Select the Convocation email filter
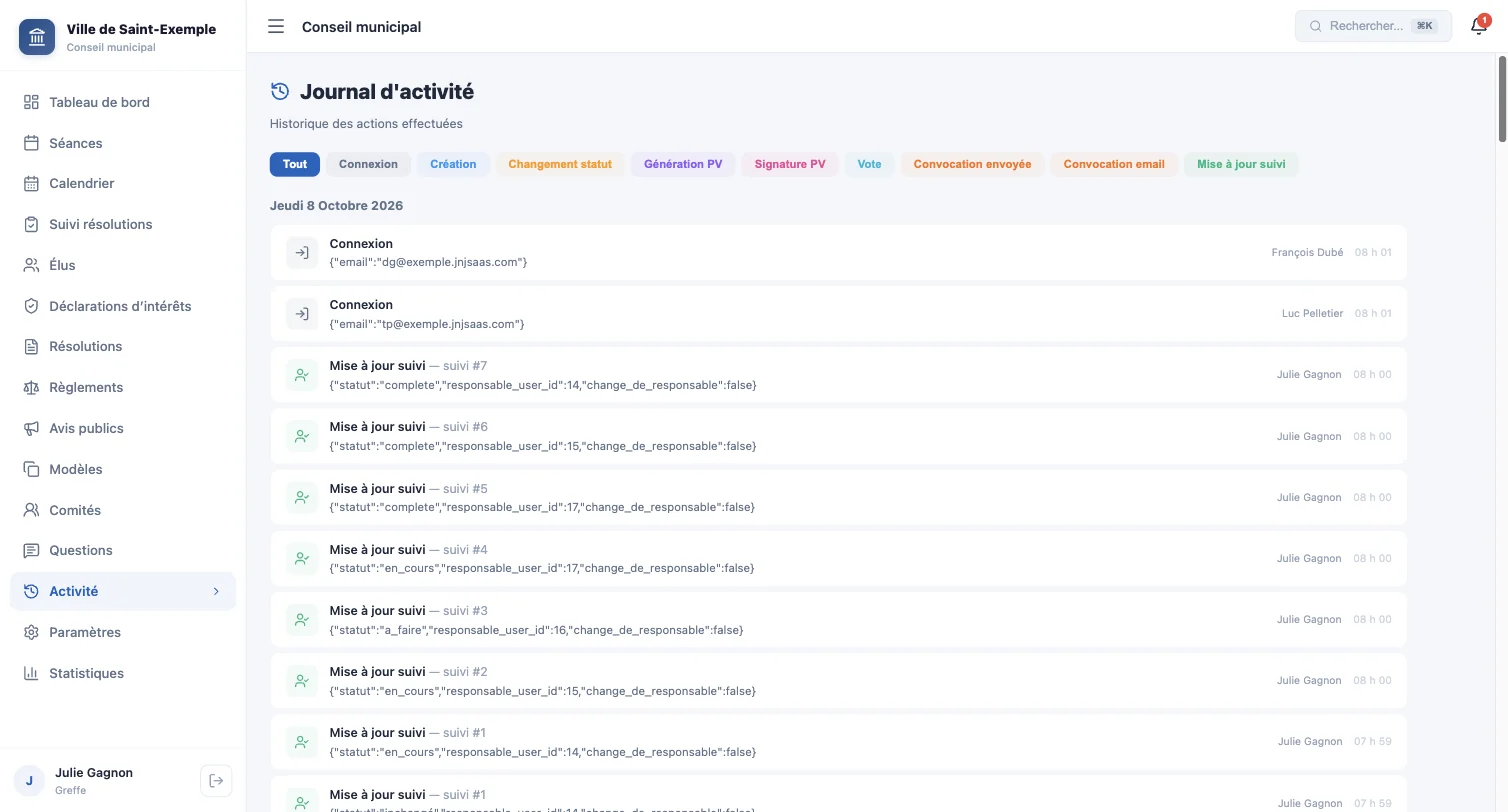 (x=1114, y=164)
